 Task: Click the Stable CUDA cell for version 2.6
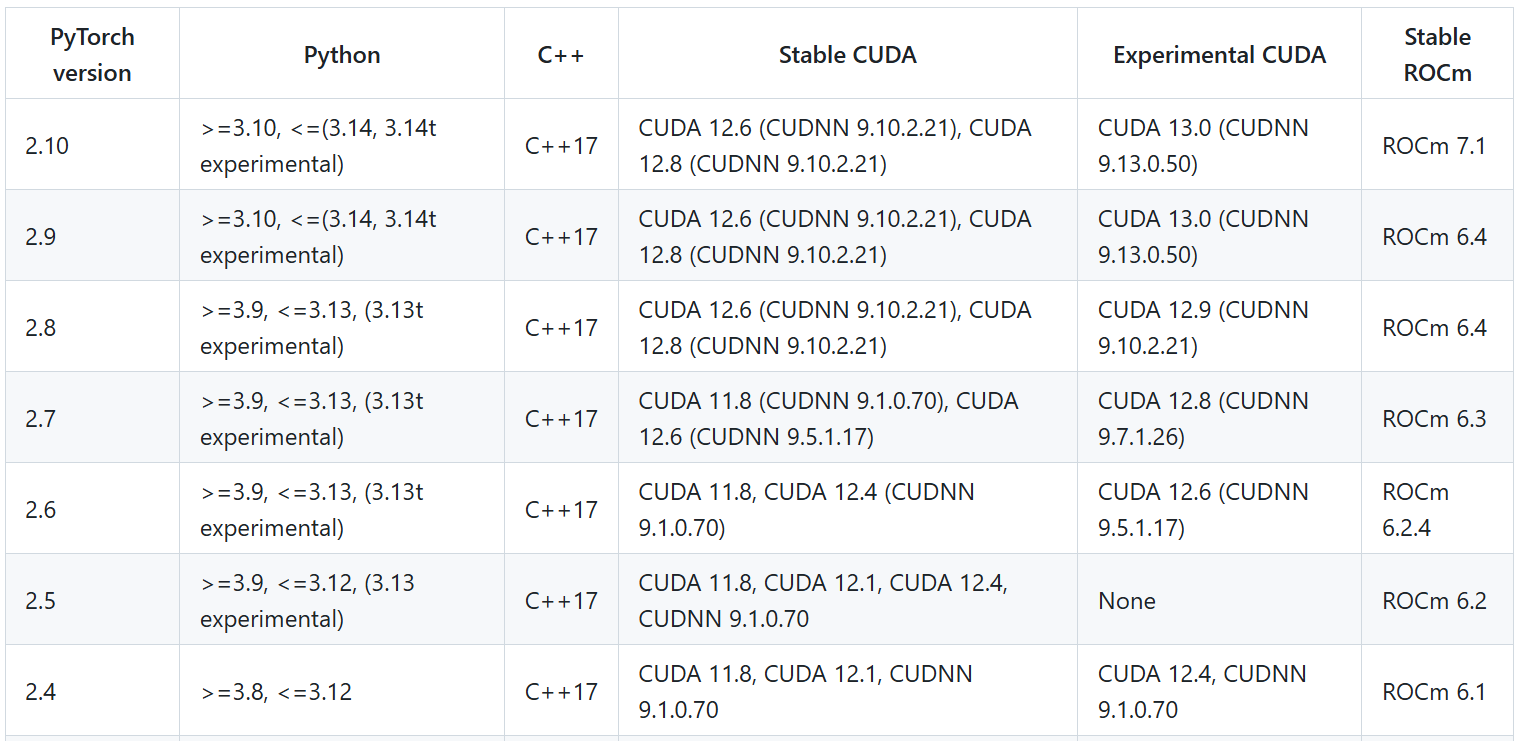[x=806, y=510]
